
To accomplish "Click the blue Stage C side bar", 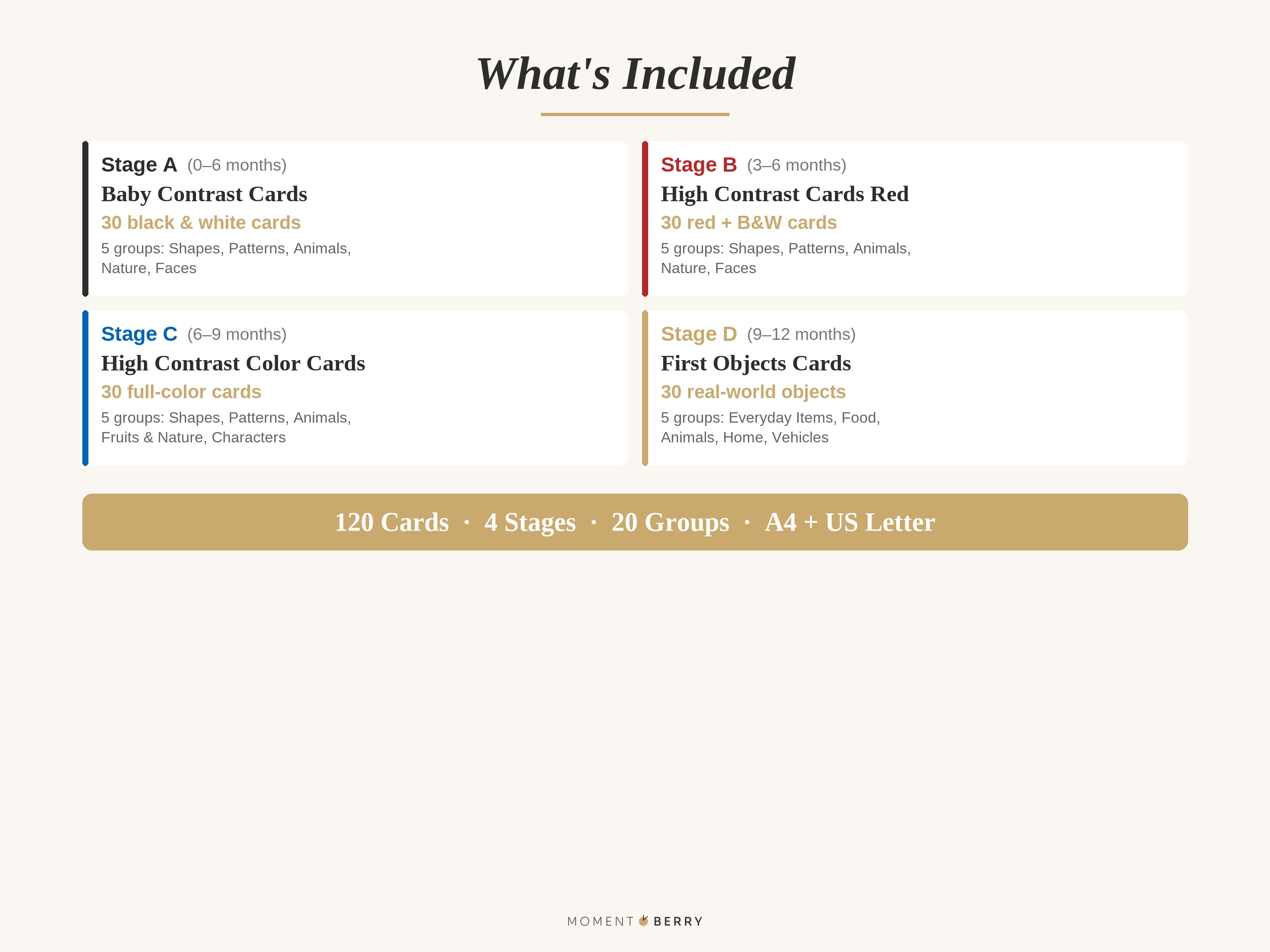I will pos(86,388).
